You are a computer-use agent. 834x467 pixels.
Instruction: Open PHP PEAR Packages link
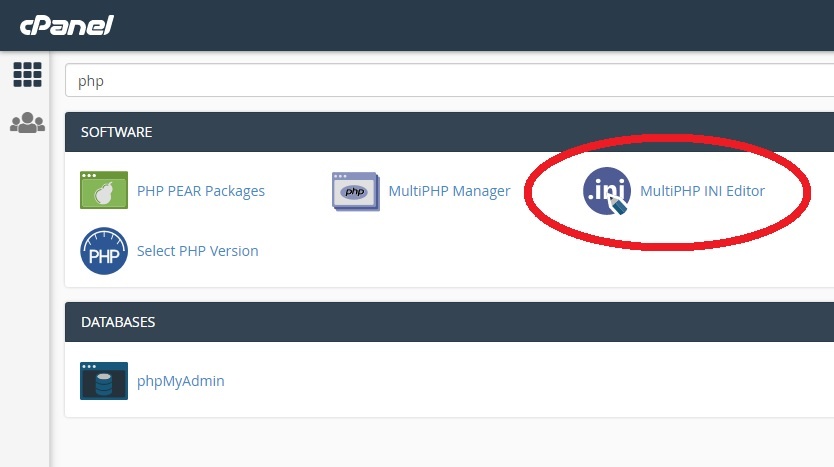click(201, 191)
